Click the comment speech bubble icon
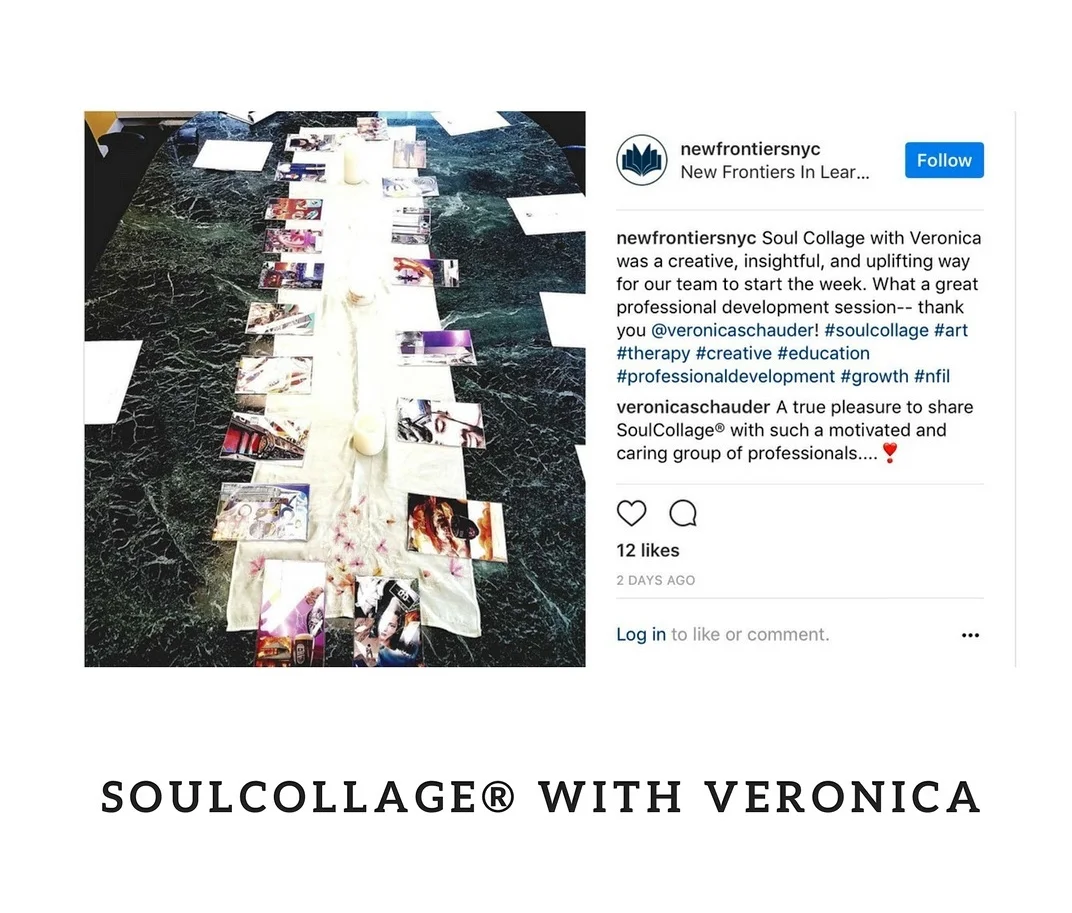Viewport: 1072px width, 913px height. (x=682, y=513)
